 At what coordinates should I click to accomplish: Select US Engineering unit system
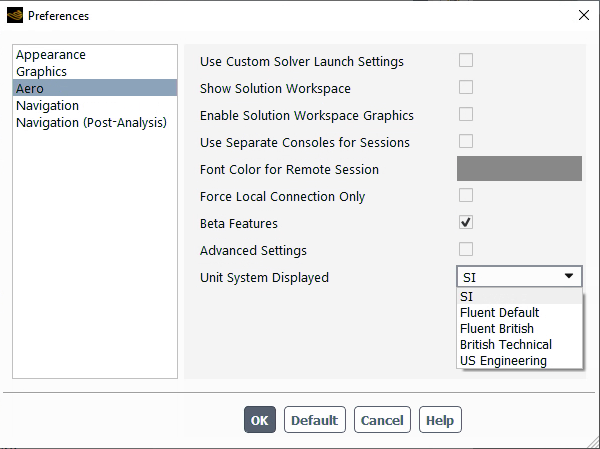pos(503,361)
